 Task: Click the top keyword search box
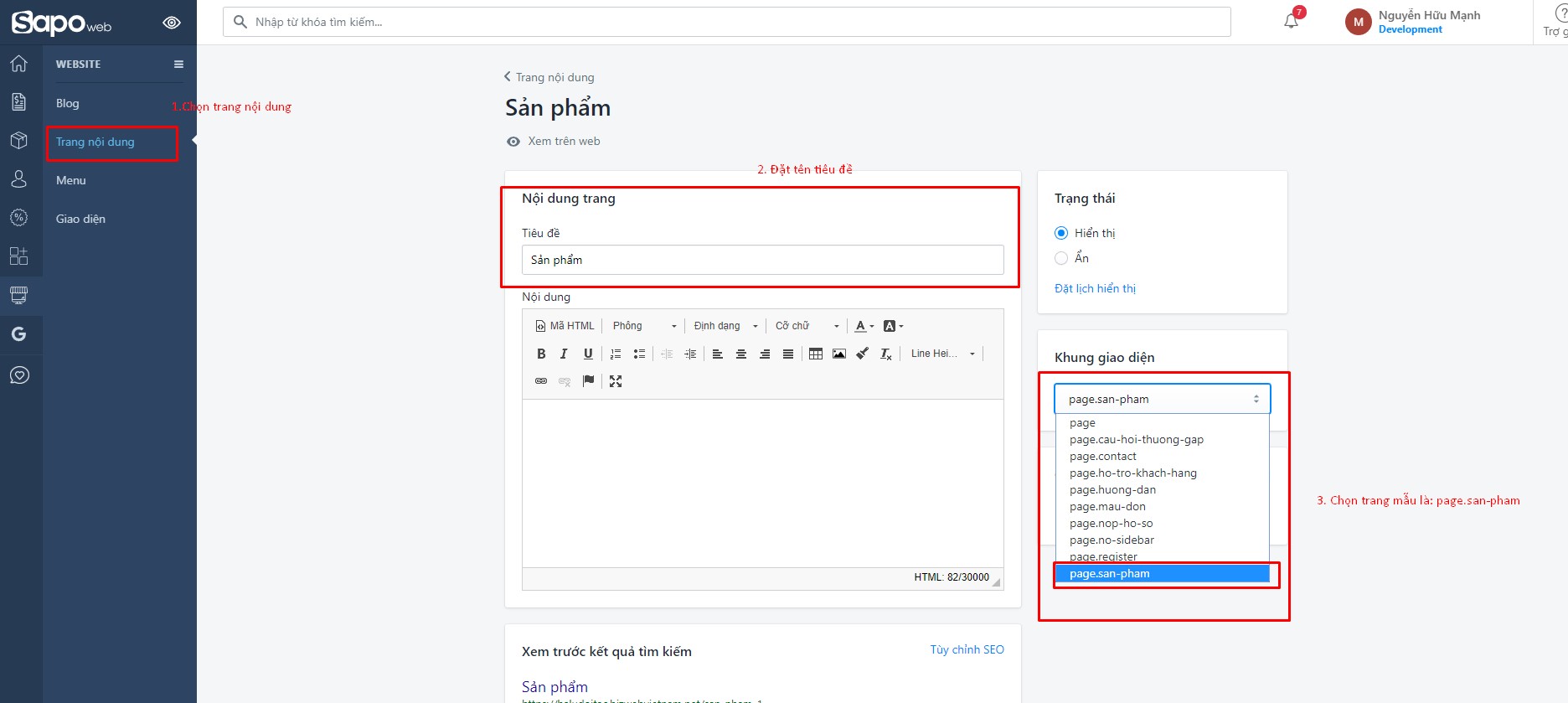tap(727, 22)
